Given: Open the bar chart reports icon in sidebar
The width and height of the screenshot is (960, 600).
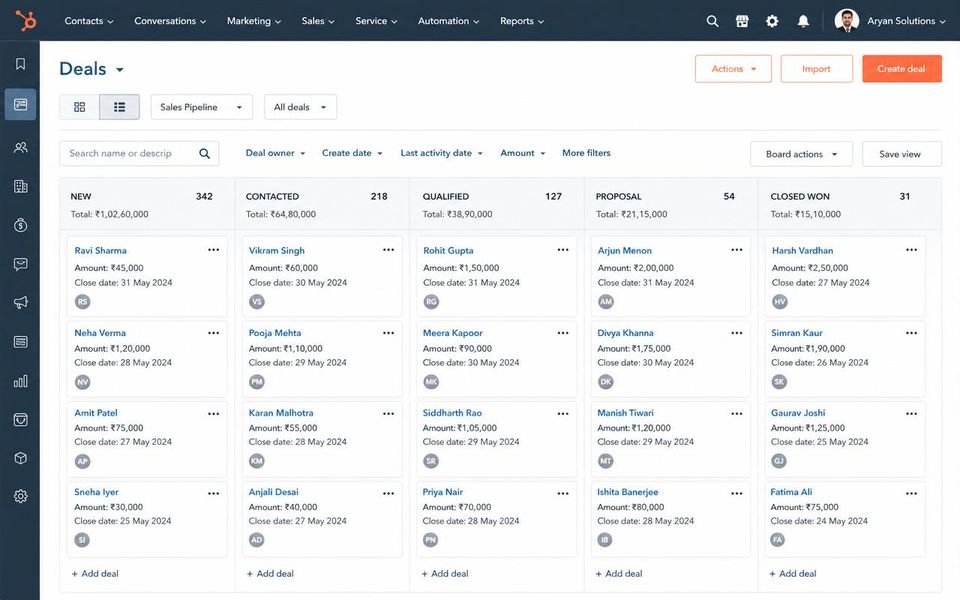Looking at the screenshot, I should (20, 381).
